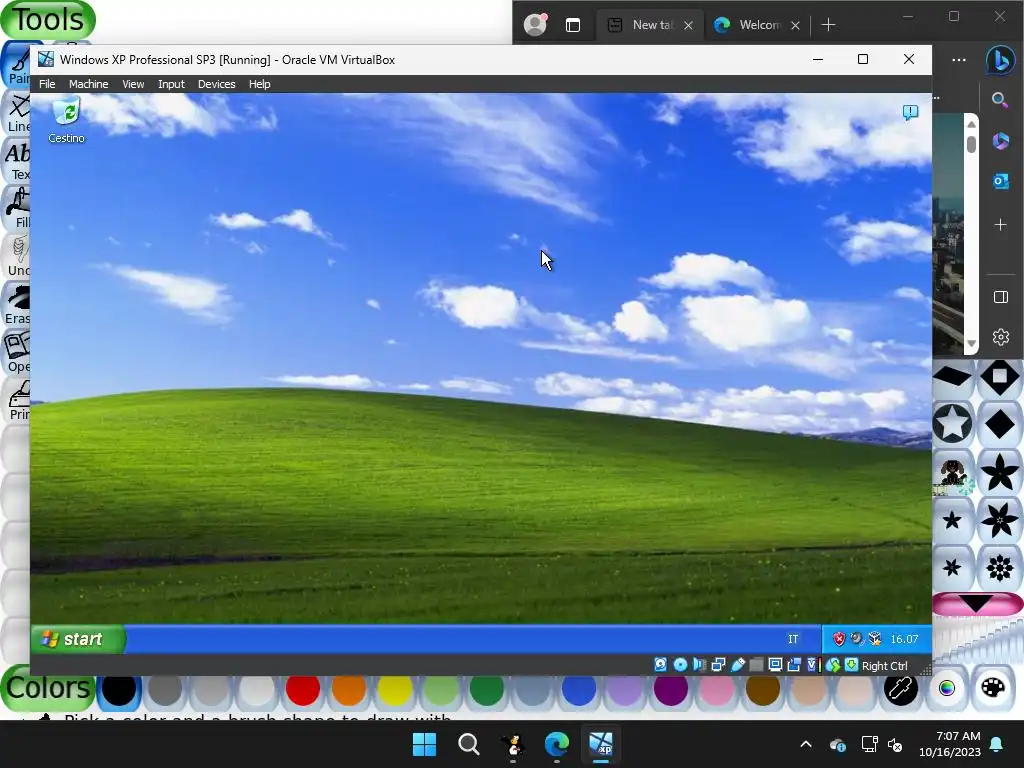Open Windows taskbar search
The image size is (1024, 768).
[468, 744]
